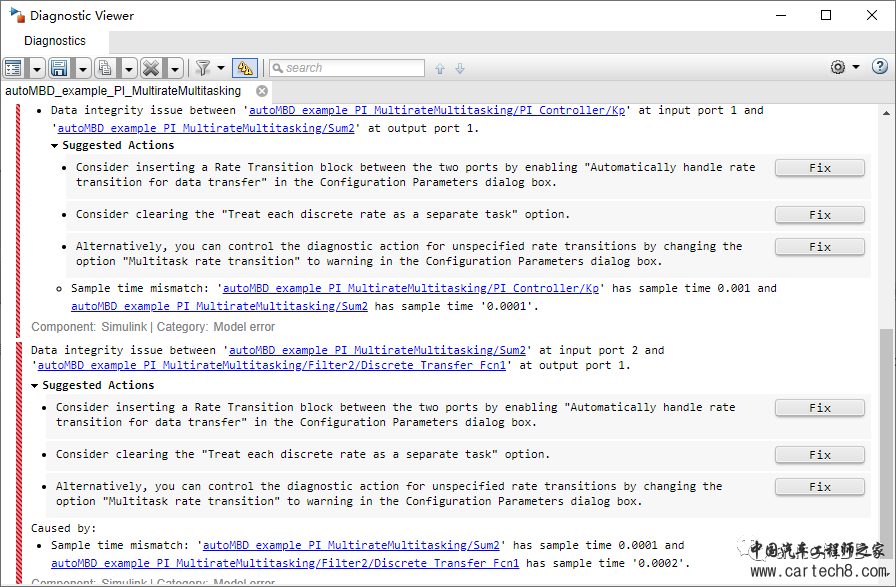Open help with the question mark icon
The height and width of the screenshot is (587, 896).
pos(879,66)
